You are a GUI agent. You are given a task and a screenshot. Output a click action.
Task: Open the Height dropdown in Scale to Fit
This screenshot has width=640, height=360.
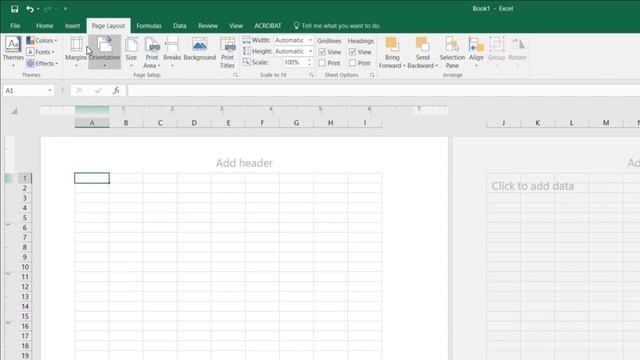[x=310, y=51]
